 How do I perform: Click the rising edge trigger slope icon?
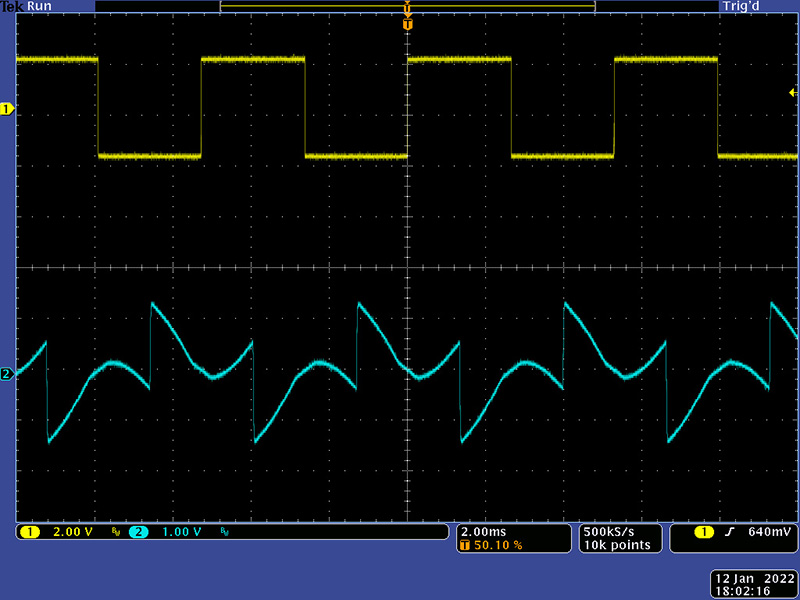(x=731, y=531)
